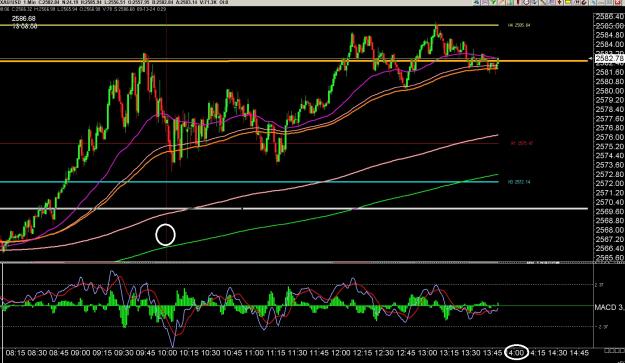Click the red down-arrow toolbar icon
Image resolution: width=625 pixels, height=363 pixels.
pyautogui.click(x=560, y=2)
